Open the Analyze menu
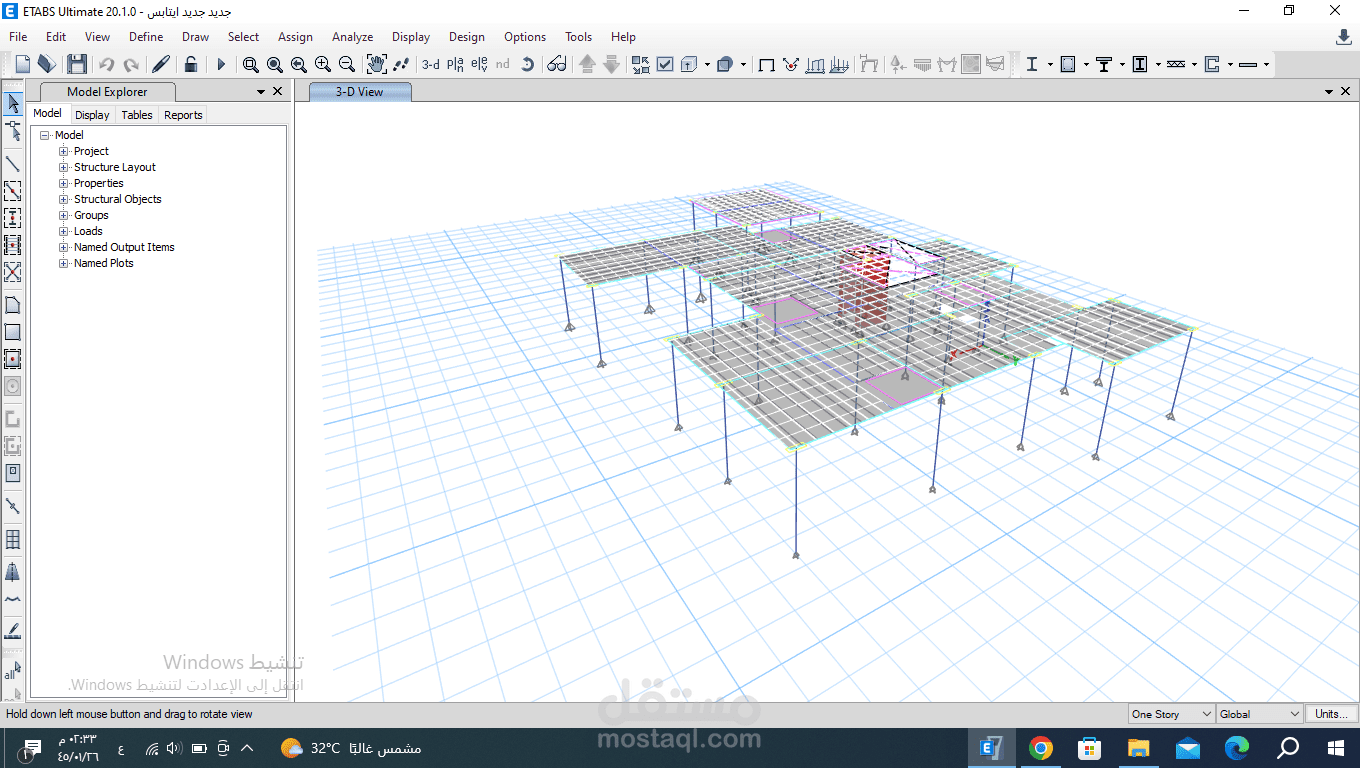The width and height of the screenshot is (1360, 768). click(x=352, y=37)
